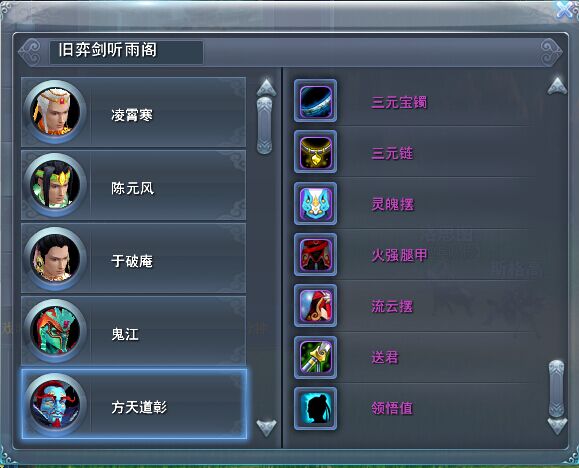This screenshot has width=579, height=468.
Task: Click the down arrow of boss list scrollbar
Action: click(266, 428)
